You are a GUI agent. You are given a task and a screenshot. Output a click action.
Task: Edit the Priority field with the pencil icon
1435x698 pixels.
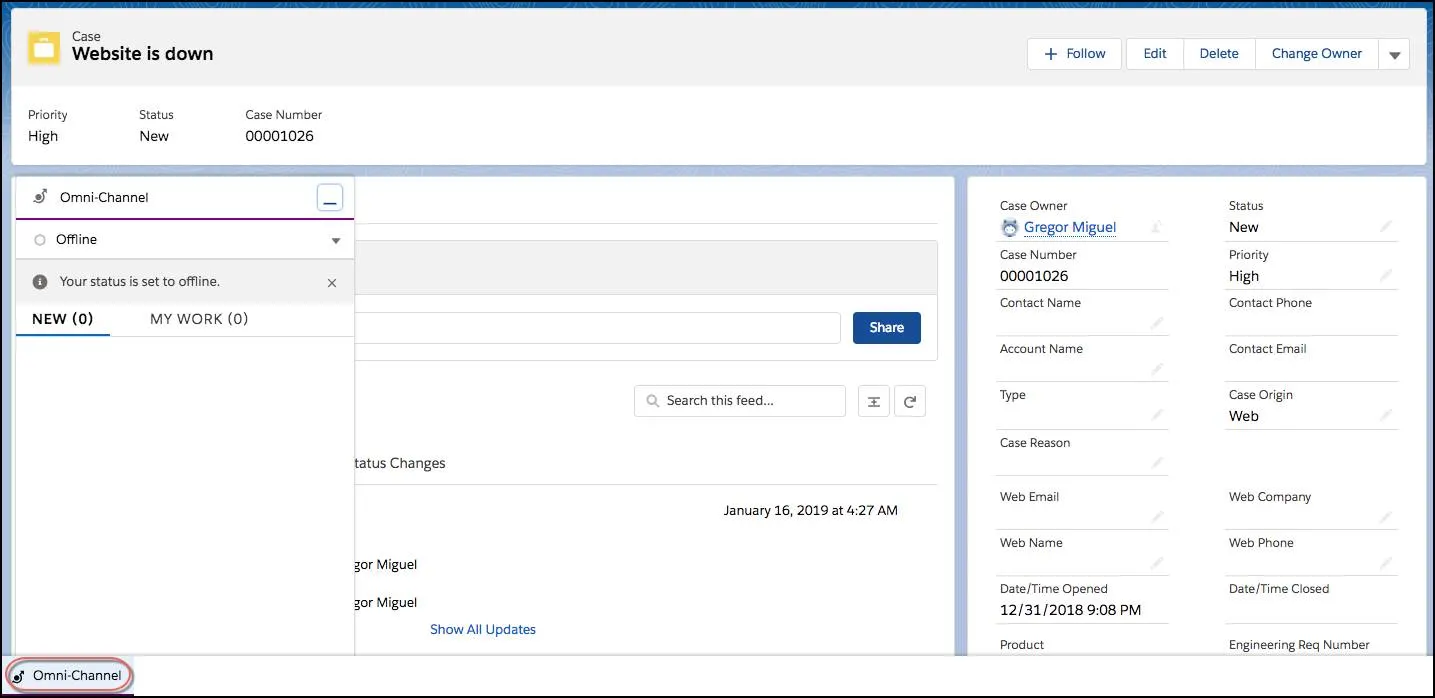(x=1387, y=276)
